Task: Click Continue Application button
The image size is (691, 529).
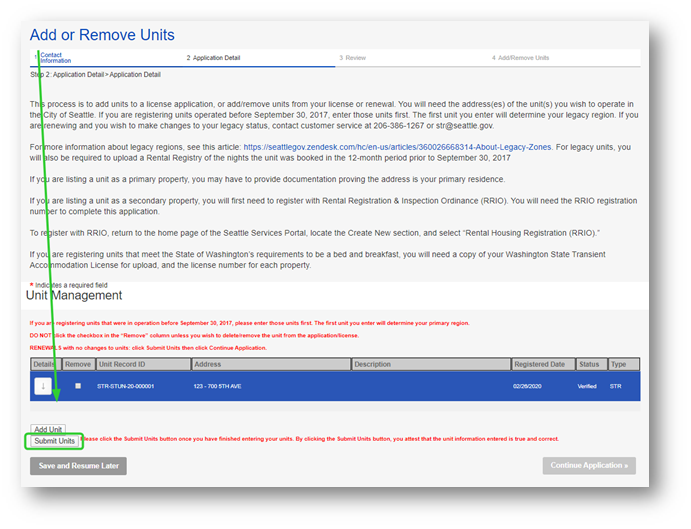Action: tap(588, 466)
